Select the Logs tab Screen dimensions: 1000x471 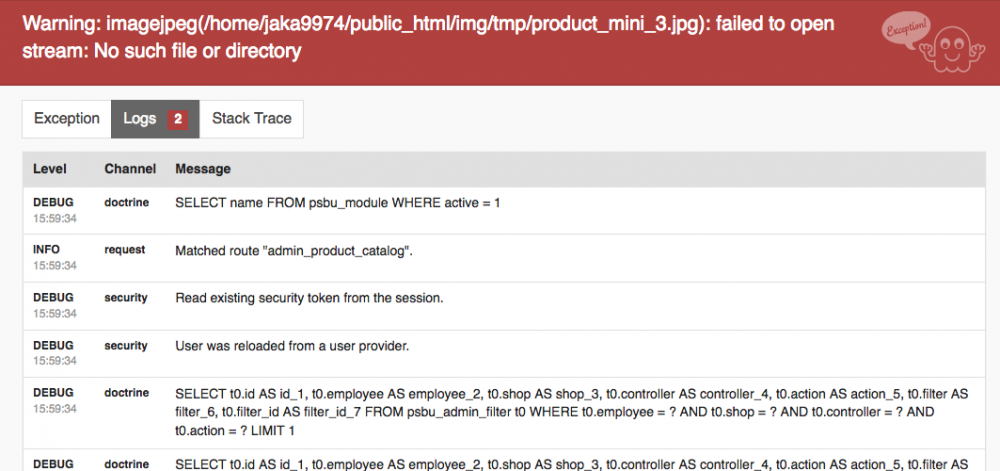coord(140,118)
